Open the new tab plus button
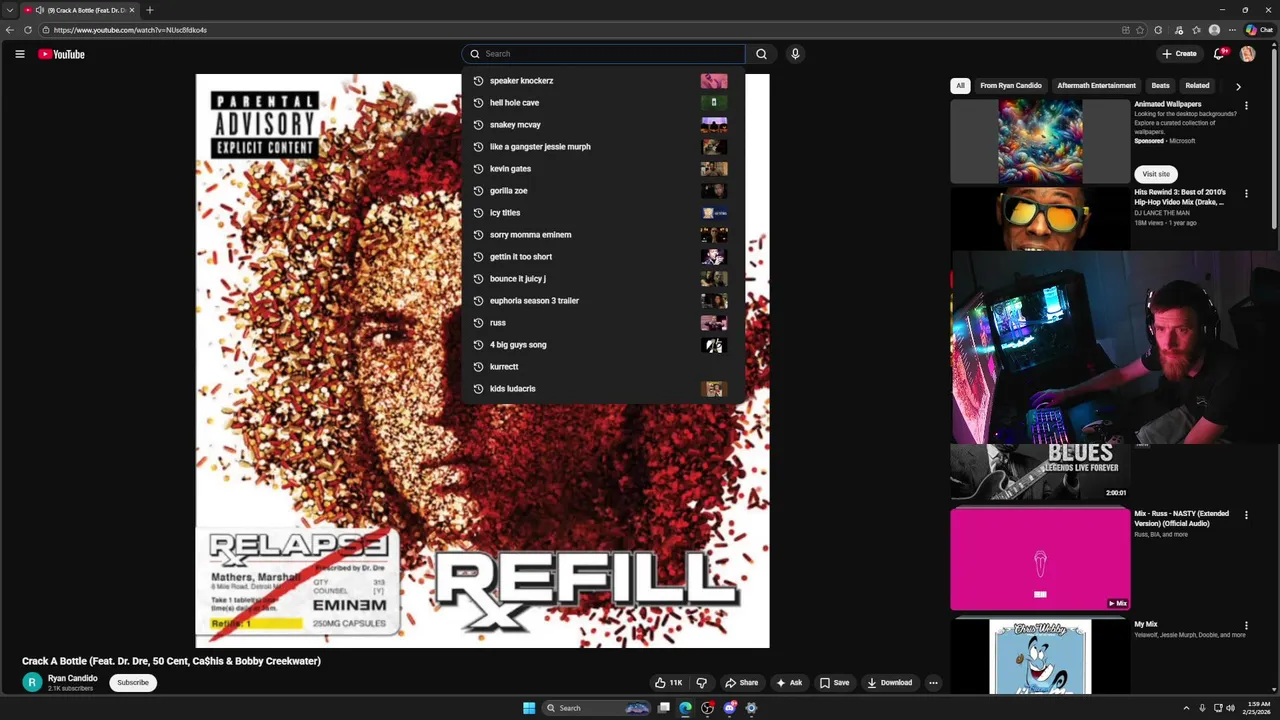This screenshot has width=1280, height=720. click(x=149, y=10)
